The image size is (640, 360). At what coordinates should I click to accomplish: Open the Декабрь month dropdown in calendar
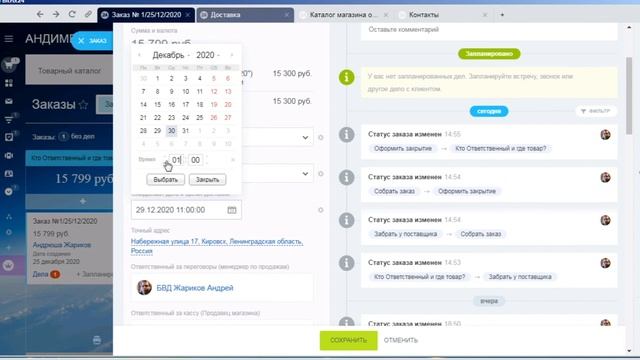click(x=171, y=55)
